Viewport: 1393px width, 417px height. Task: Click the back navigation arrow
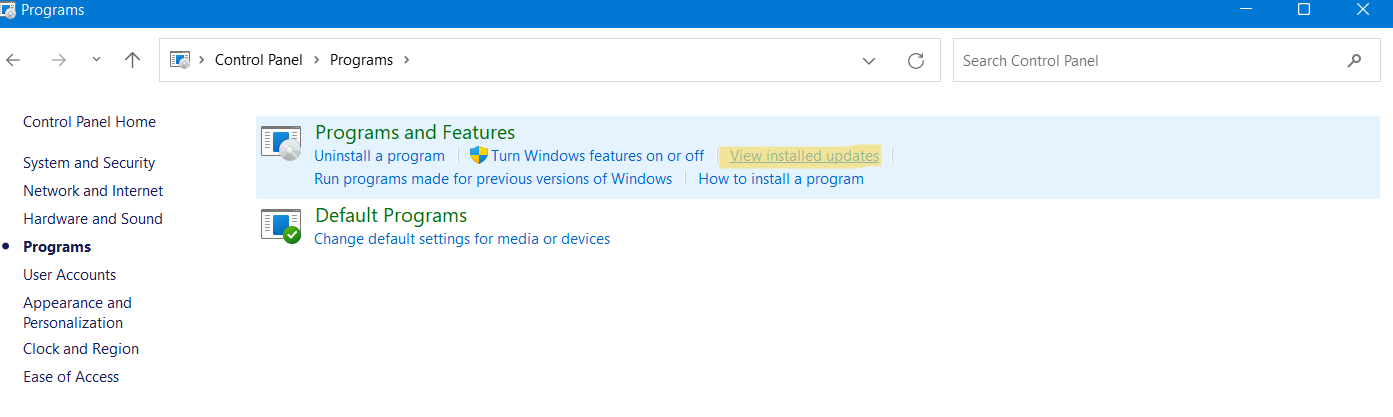pos(14,60)
